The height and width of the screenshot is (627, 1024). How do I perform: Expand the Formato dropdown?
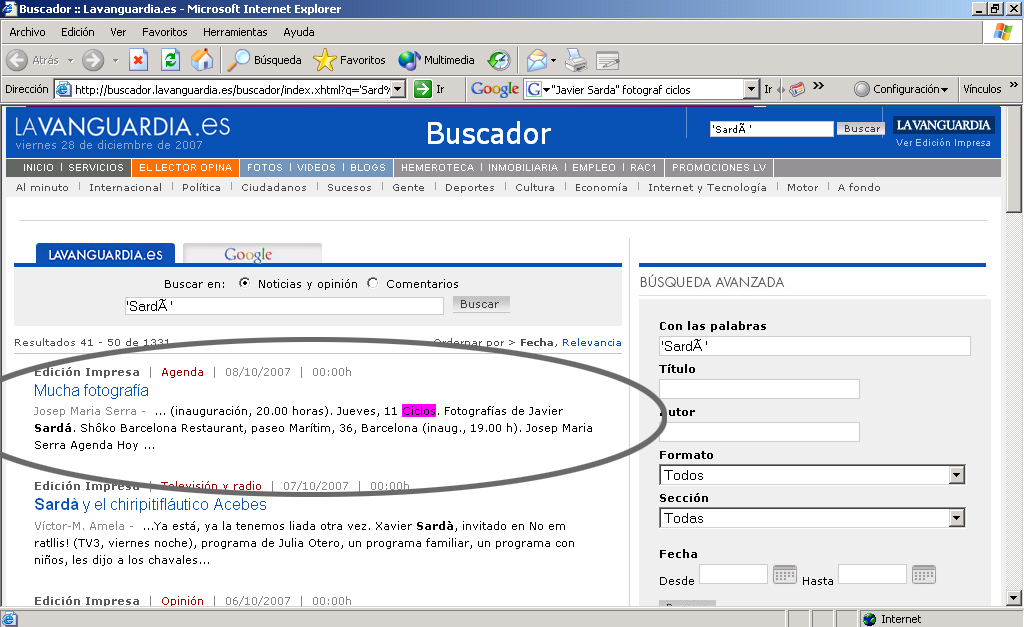[x=956, y=475]
